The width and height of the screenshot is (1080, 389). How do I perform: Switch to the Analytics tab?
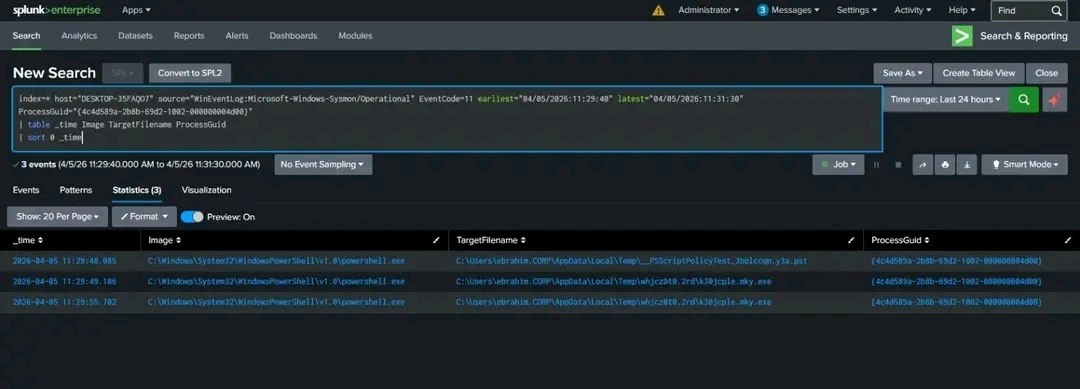click(x=79, y=36)
